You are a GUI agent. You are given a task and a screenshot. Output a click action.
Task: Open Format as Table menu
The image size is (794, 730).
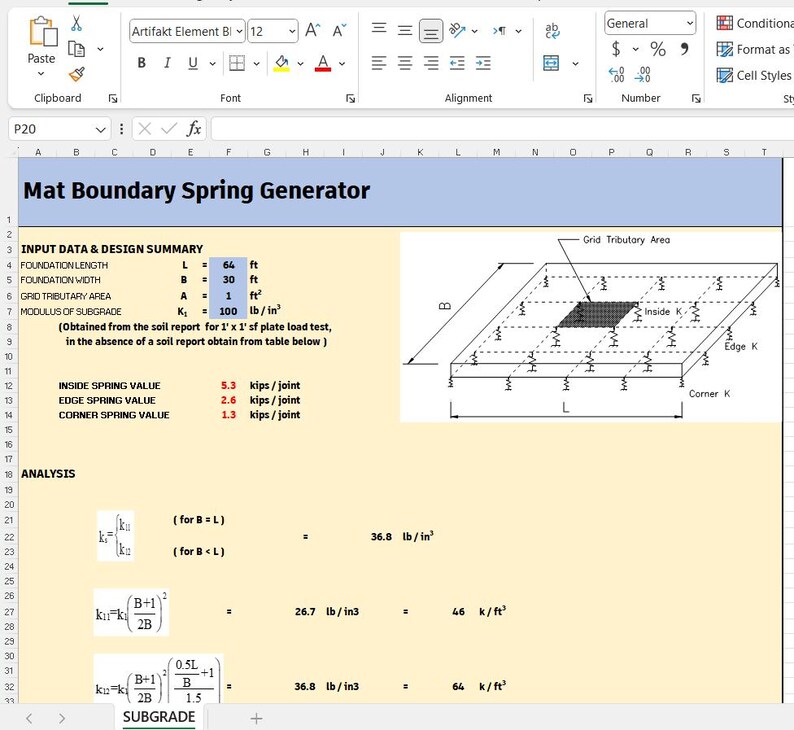[755, 49]
